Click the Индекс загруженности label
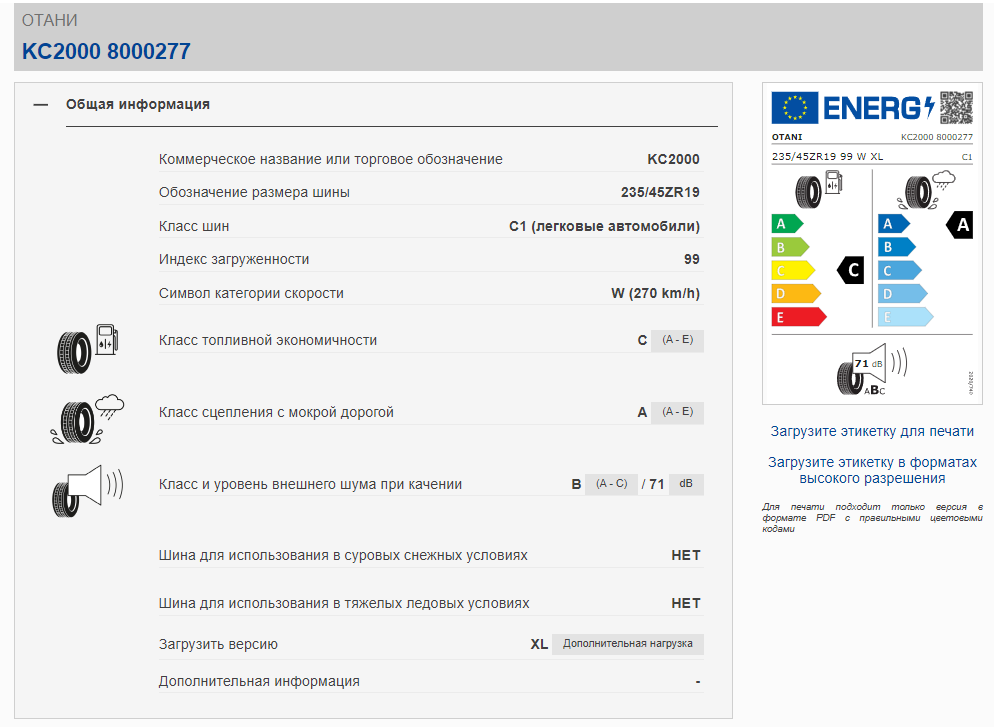The height and width of the screenshot is (727, 994). click(x=234, y=259)
